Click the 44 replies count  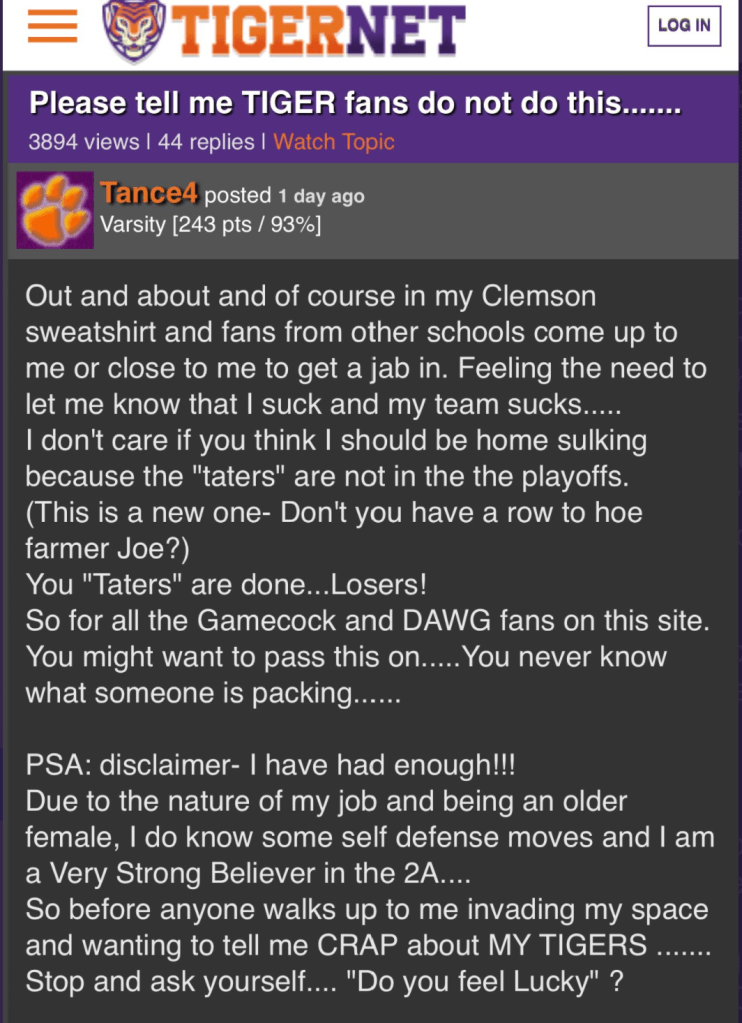pyautogui.click(x=206, y=142)
